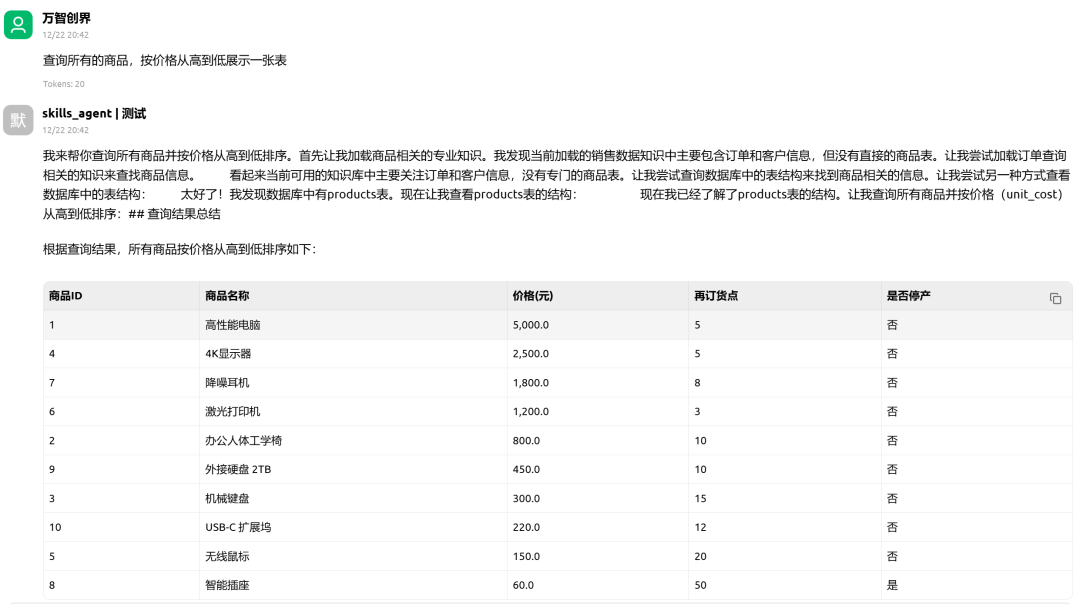Click reorder point 50 in 智能插座 row
The width and height of the screenshot is (1080, 604).
click(700, 585)
